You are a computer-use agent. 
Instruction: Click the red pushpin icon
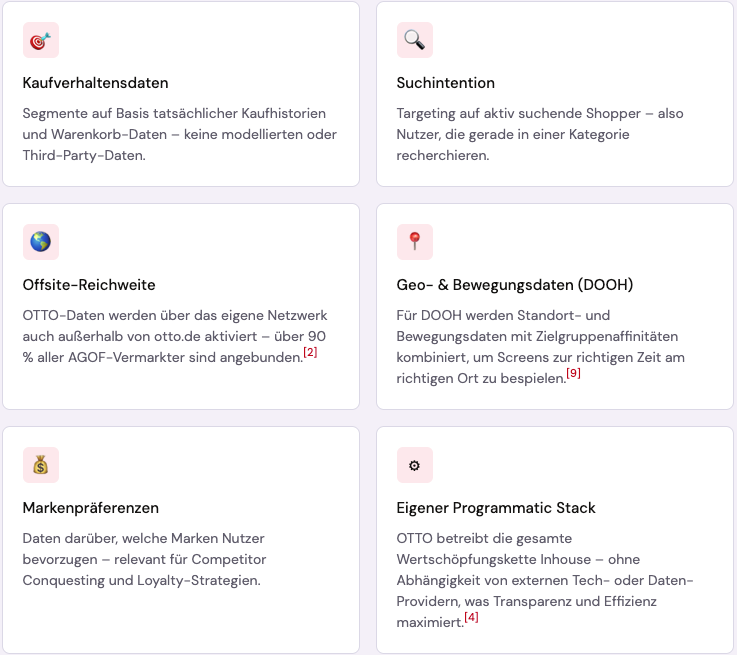[x=415, y=242]
